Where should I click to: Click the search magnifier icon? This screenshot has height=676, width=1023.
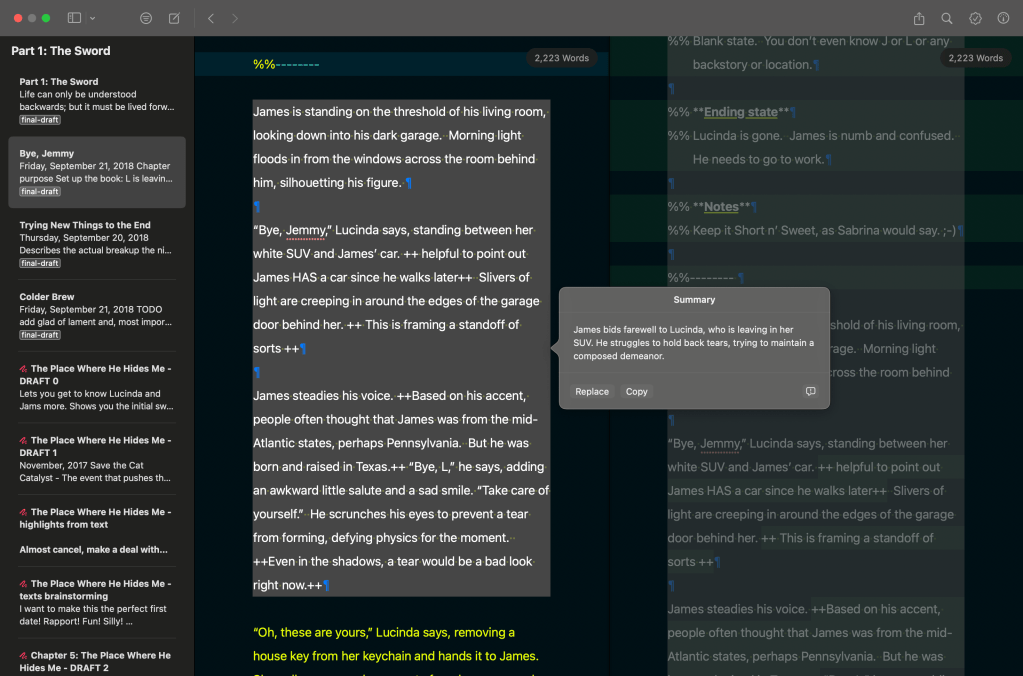pos(947,18)
